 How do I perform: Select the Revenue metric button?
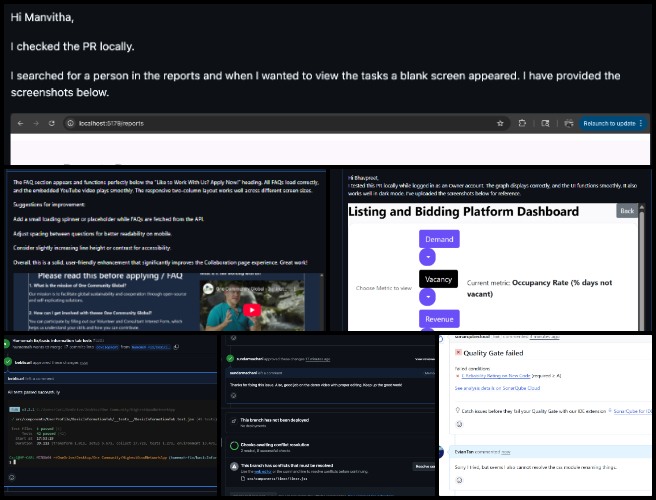pos(439,319)
